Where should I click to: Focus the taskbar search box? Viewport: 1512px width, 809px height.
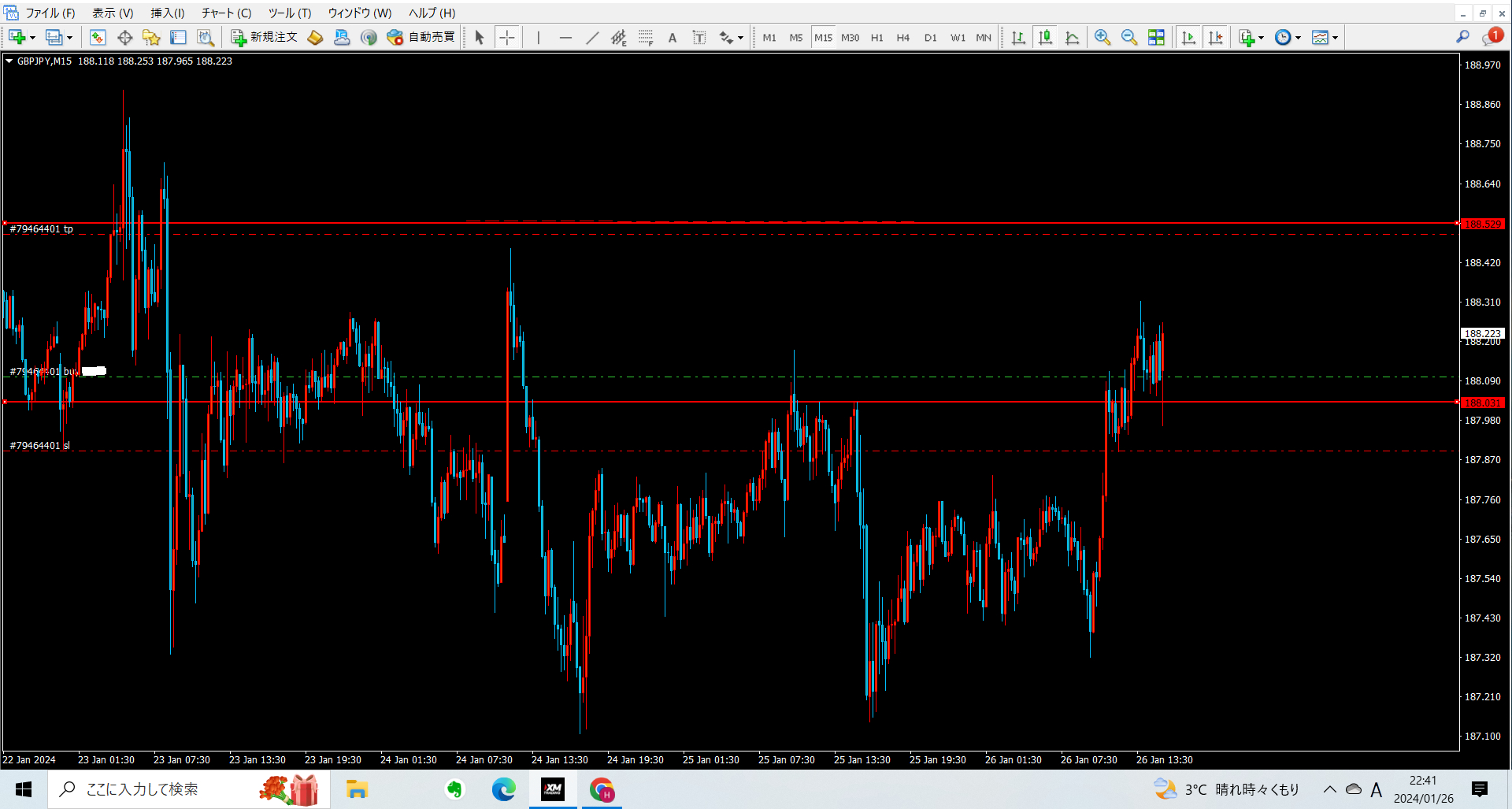[189, 789]
